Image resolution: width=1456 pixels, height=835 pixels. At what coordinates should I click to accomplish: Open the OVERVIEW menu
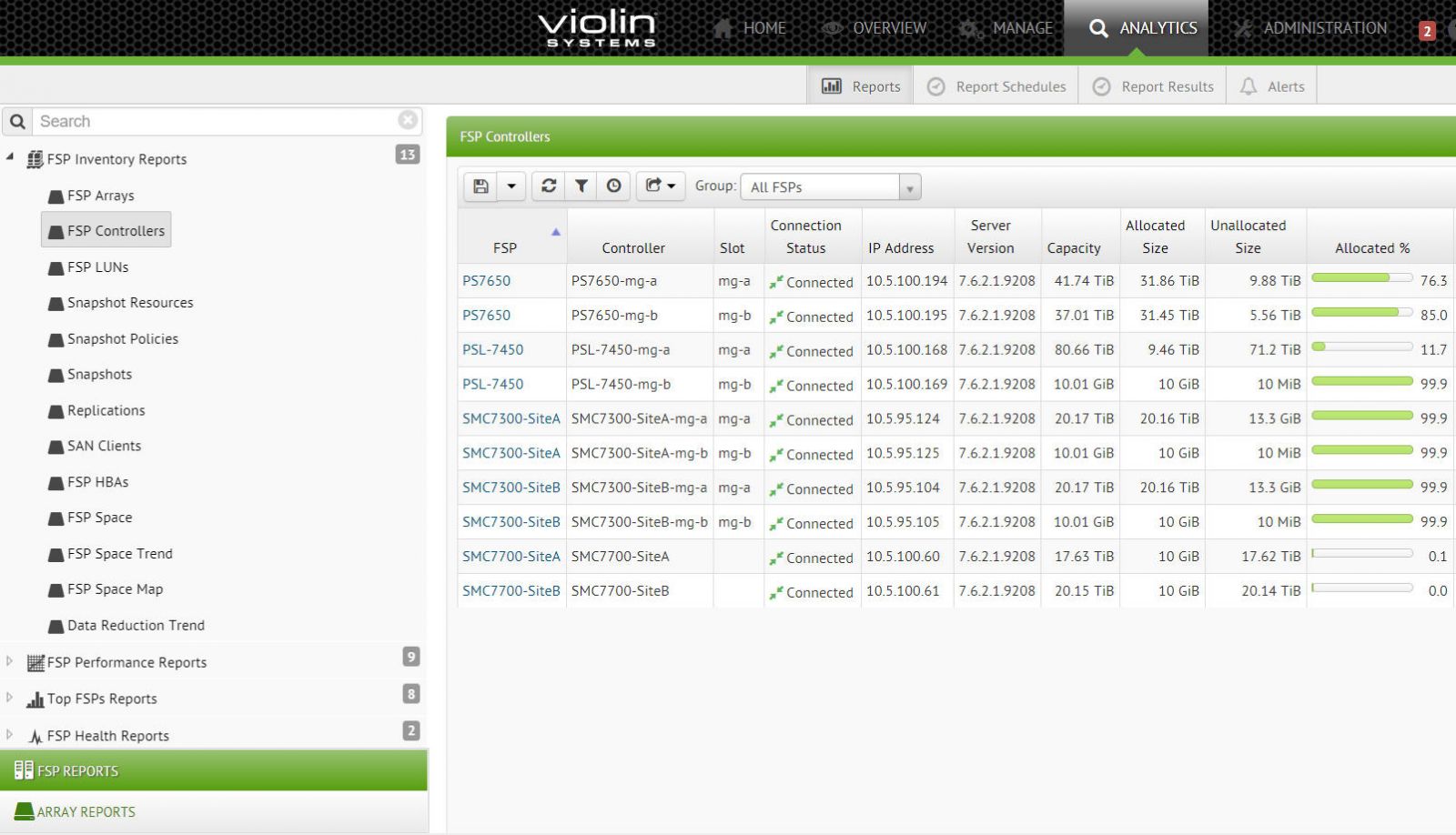point(874,28)
